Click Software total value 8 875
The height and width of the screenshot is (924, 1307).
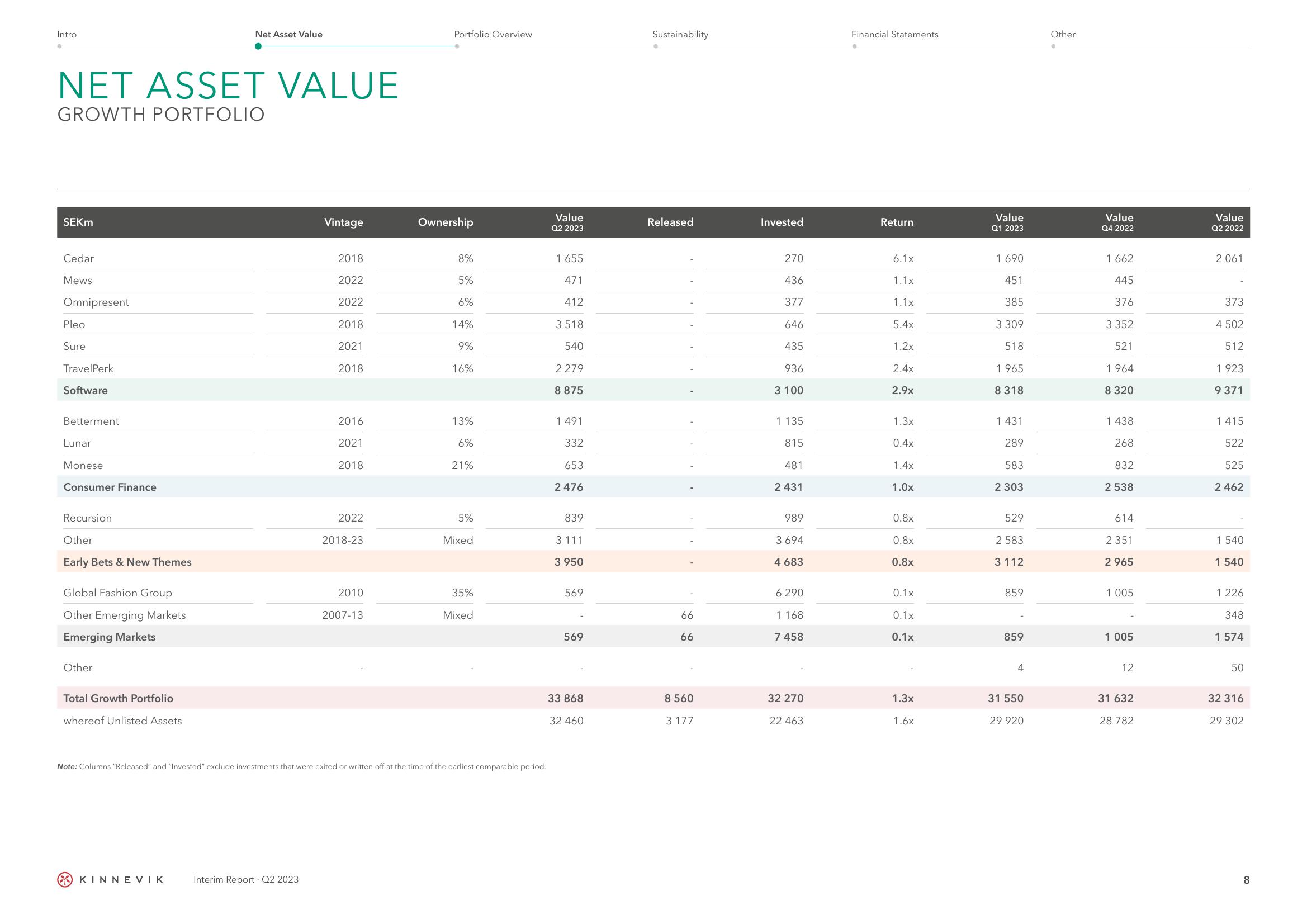pyautogui.click(x=569, y=390)
